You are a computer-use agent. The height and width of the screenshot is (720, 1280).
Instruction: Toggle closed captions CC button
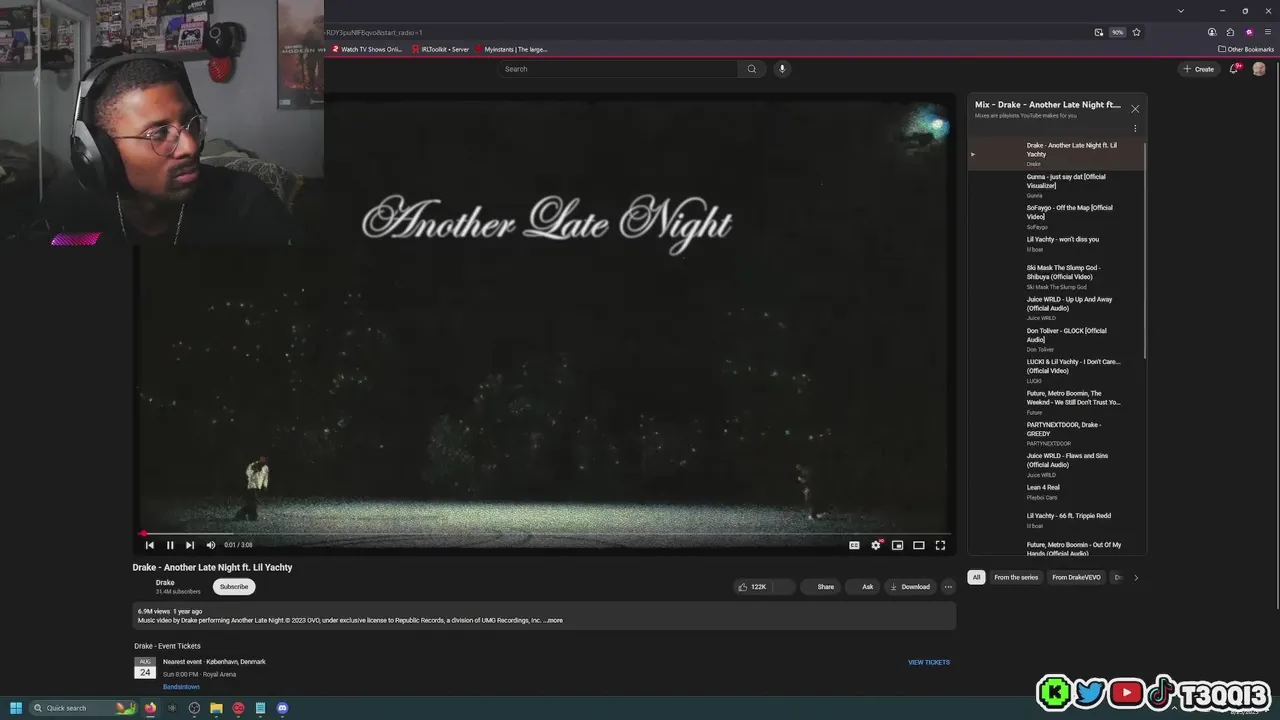(x=854, y=545)
